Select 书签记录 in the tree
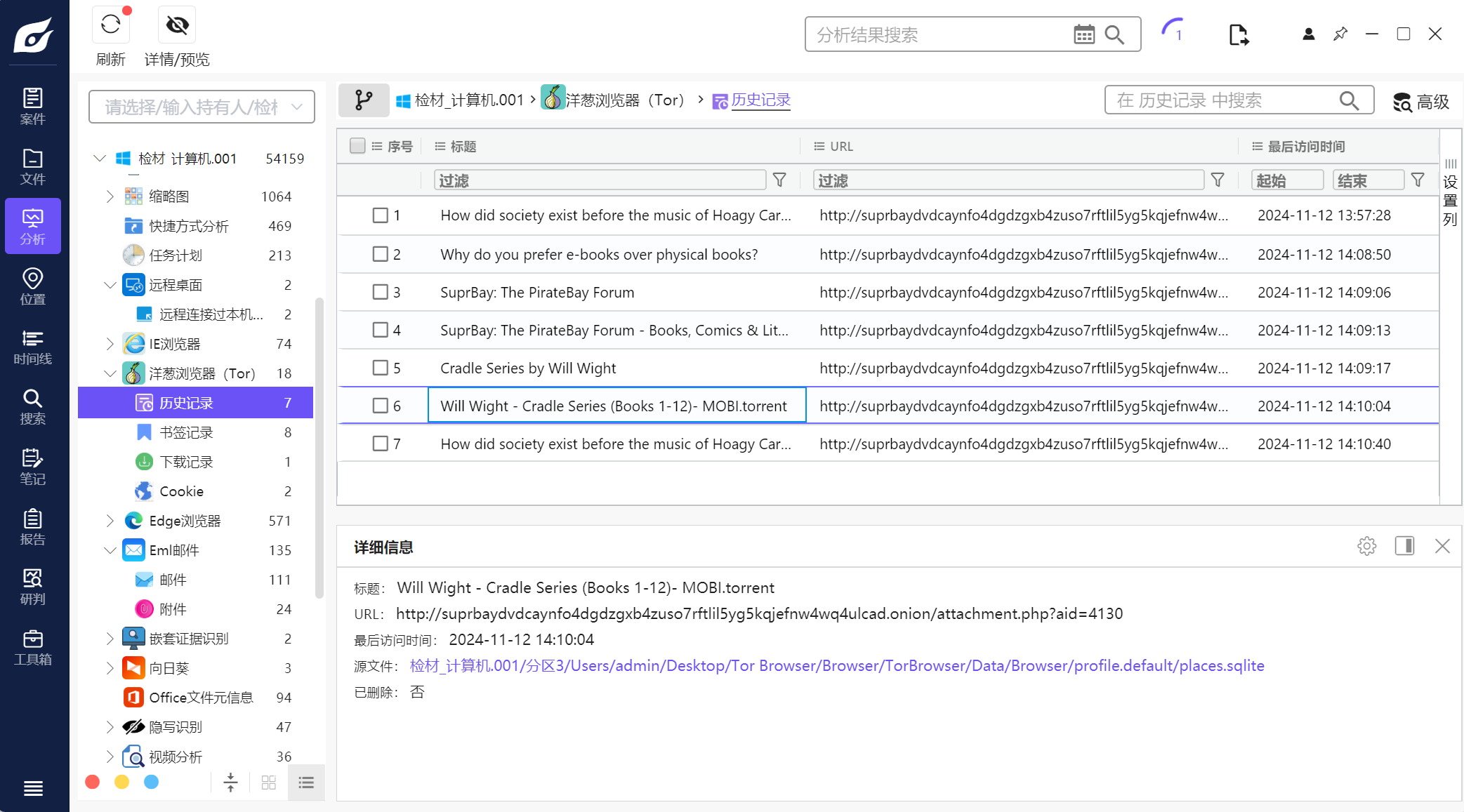Viewport: 1464px width, 812px height. [x=186, y=432]
